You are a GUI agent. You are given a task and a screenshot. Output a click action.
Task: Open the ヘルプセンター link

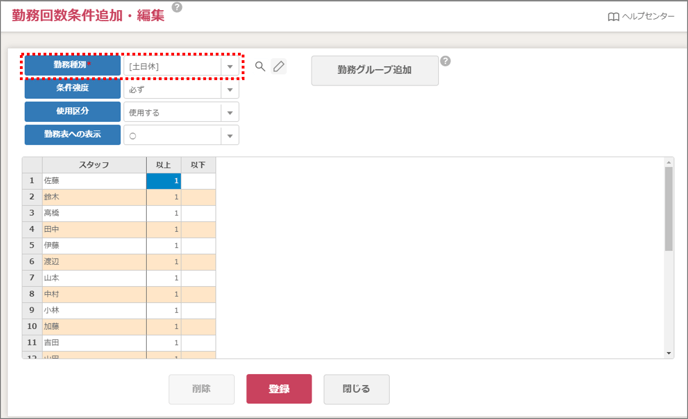tap(641, 16)
